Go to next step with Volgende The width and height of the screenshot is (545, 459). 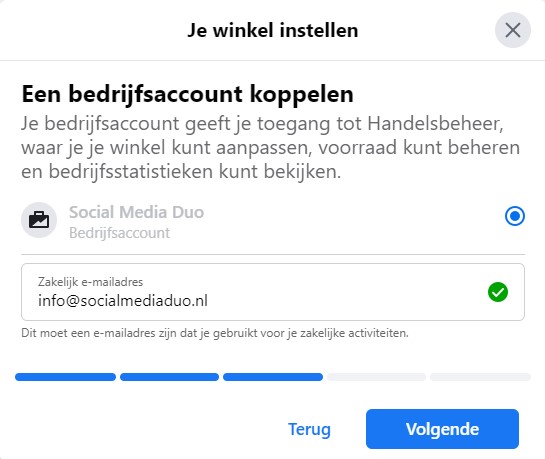click(442, 429)
